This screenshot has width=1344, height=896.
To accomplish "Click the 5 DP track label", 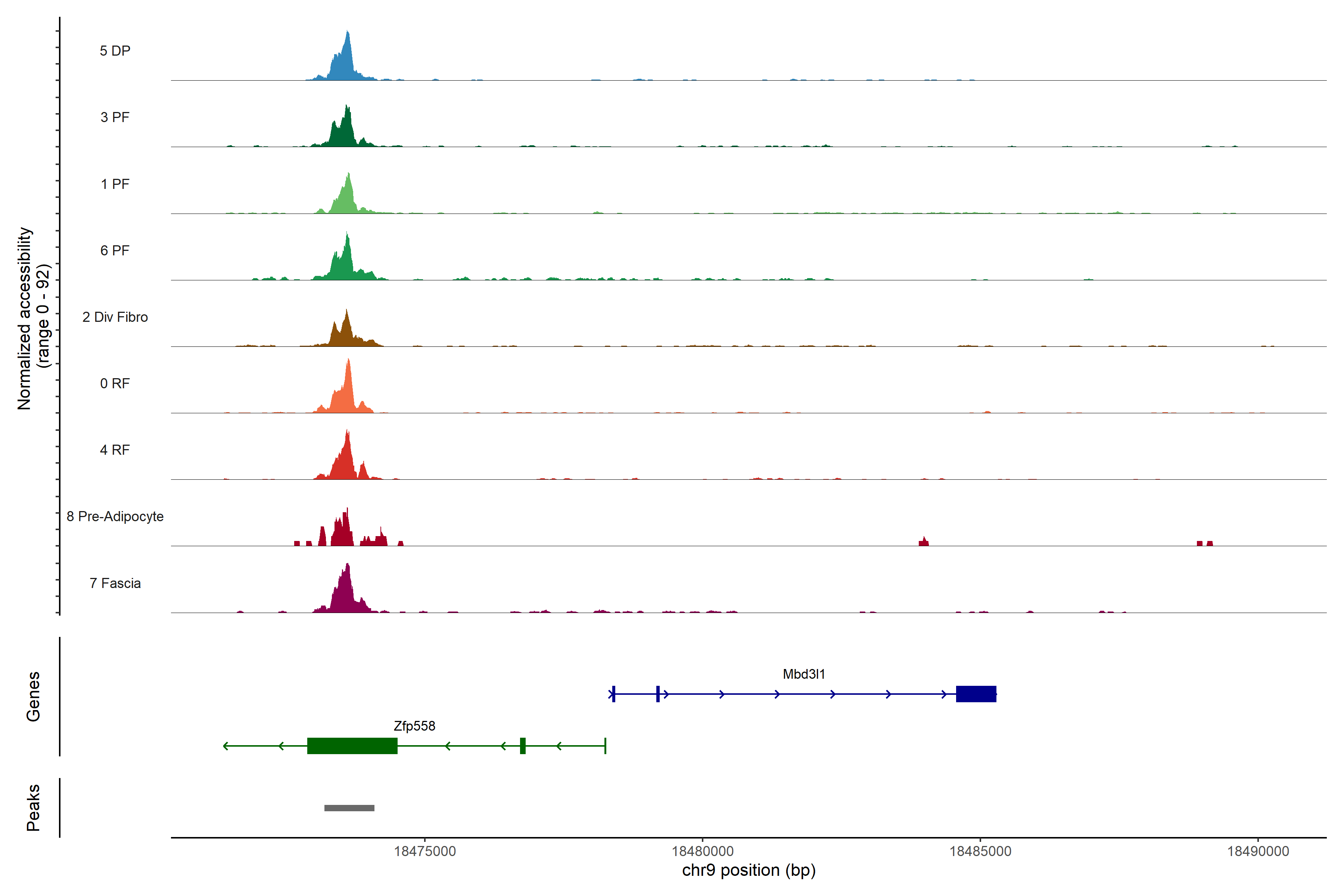I will [115, 51].
